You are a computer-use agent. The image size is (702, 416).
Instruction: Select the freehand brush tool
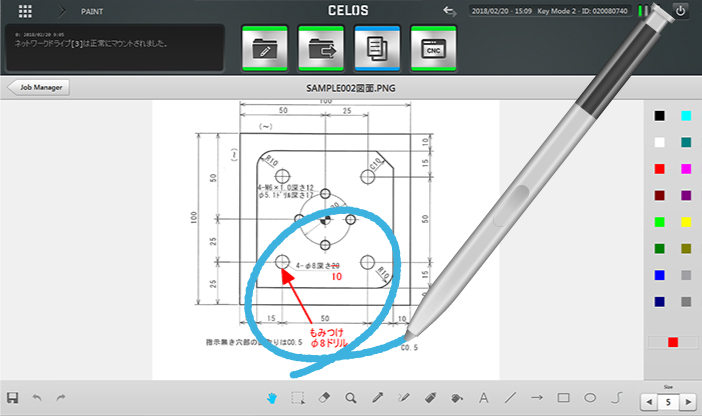(x=404, y=398)
